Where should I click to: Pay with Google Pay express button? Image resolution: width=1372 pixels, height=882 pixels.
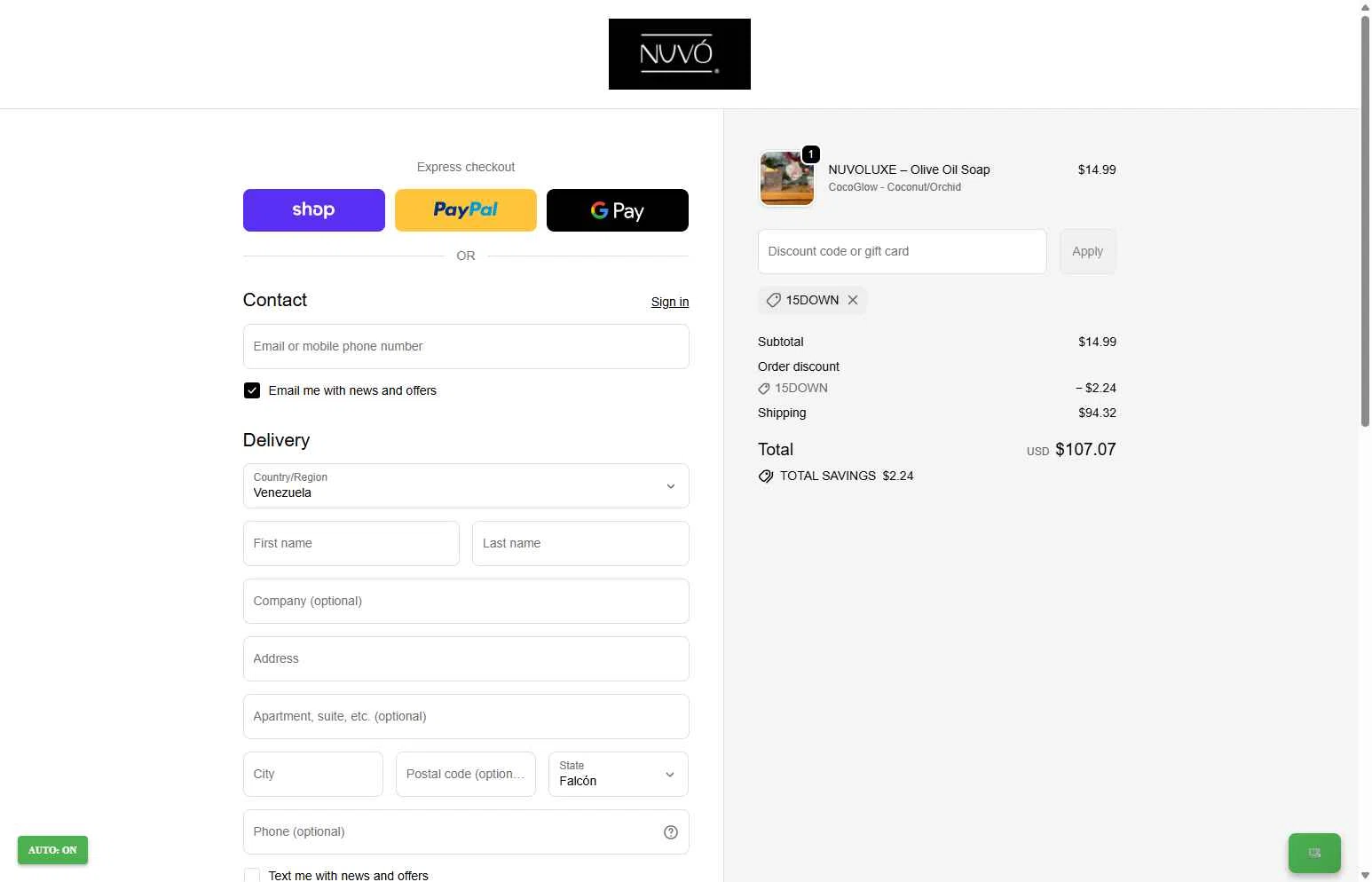click(618, 210)
